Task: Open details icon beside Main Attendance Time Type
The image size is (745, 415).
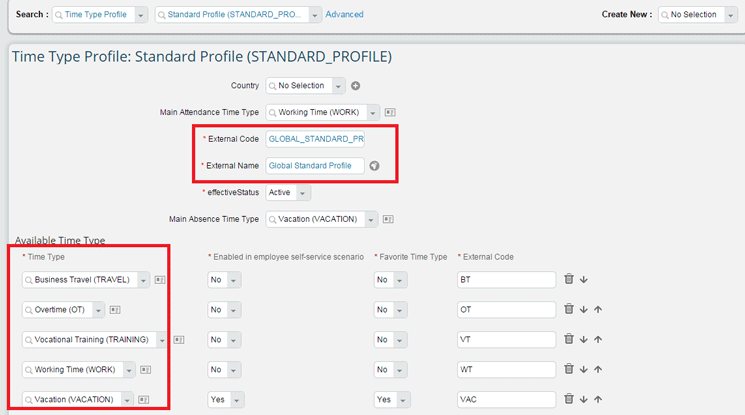Action: click(389, 113)
